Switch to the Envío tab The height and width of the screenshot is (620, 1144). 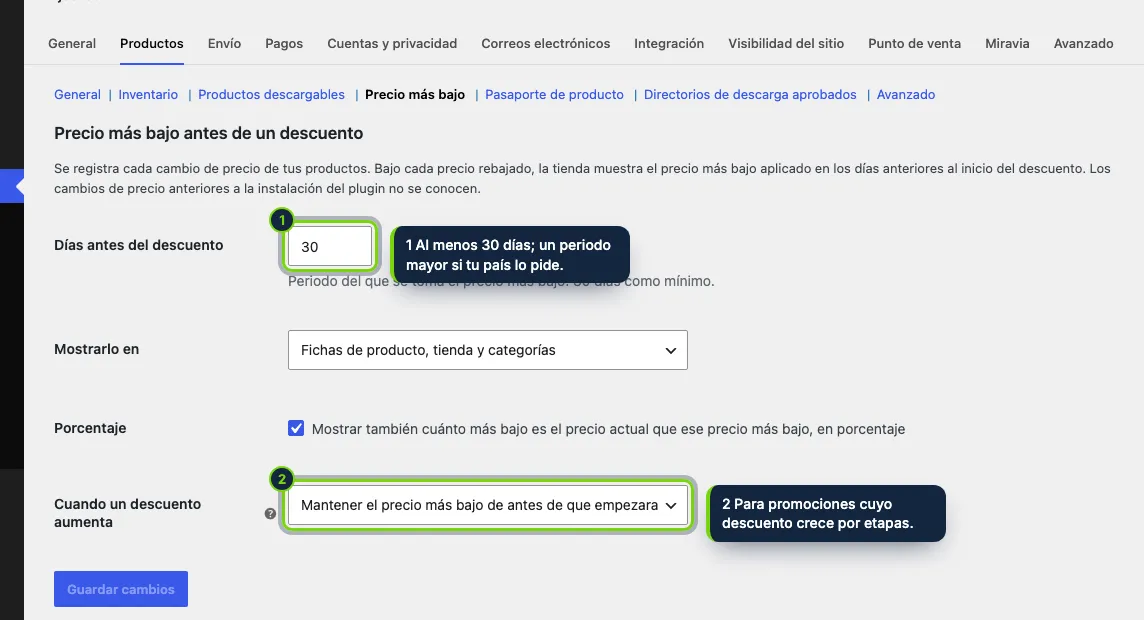coord(224,44)
